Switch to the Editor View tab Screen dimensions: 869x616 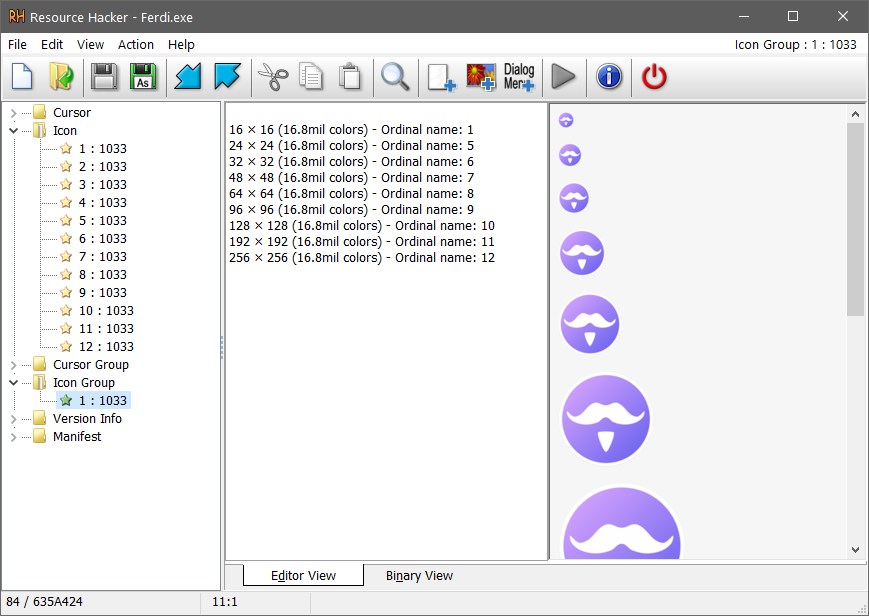[303, 576]
